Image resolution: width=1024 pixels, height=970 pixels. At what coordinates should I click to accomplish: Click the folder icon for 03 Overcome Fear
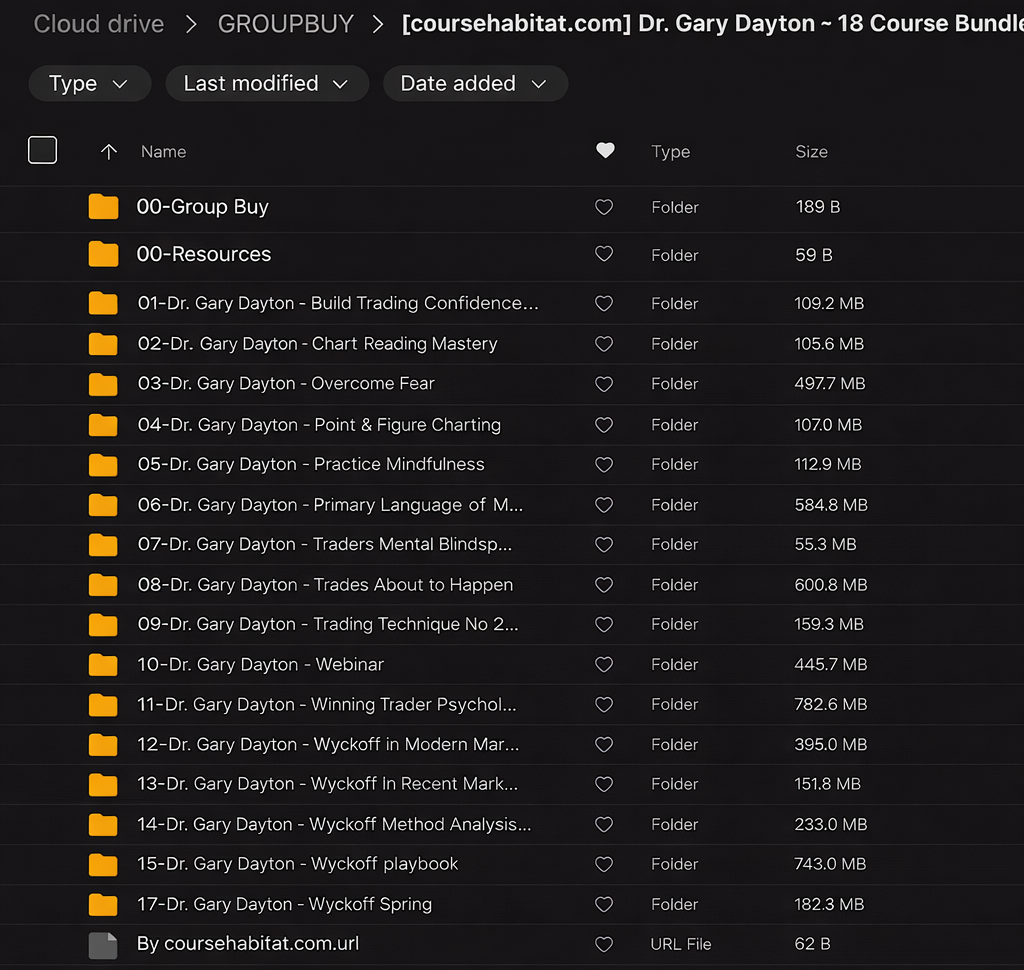(103, 384)
